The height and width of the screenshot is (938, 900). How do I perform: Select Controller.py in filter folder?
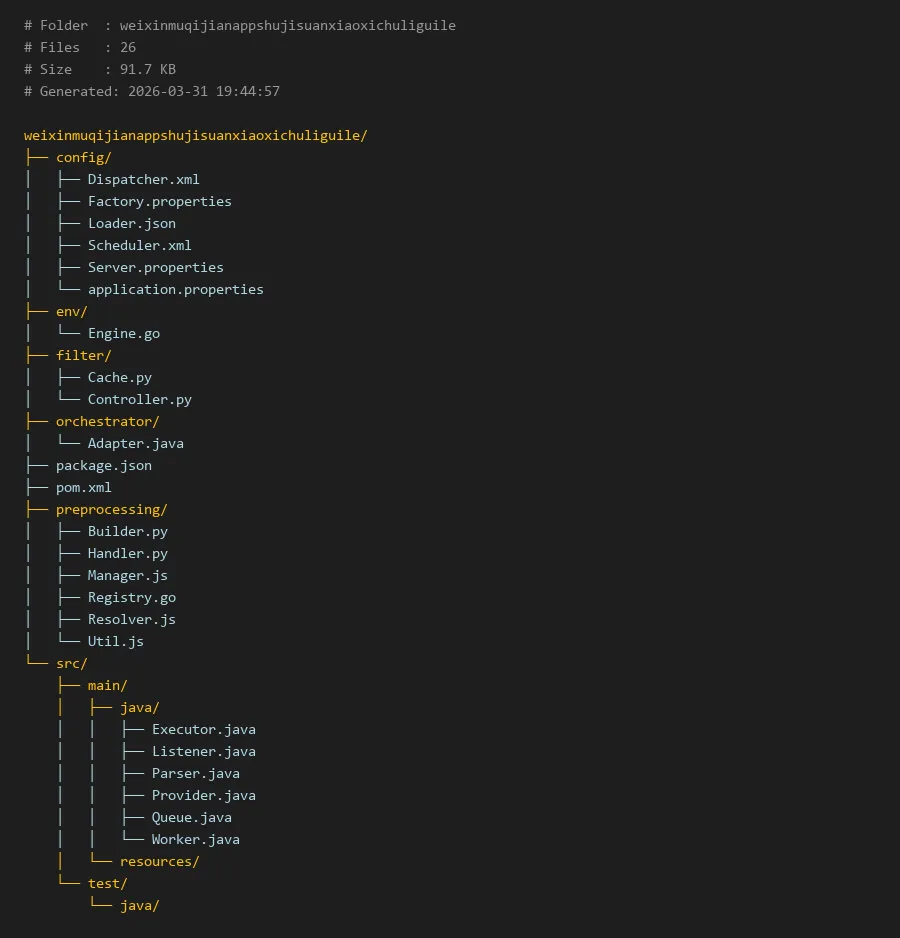point(139,399)
